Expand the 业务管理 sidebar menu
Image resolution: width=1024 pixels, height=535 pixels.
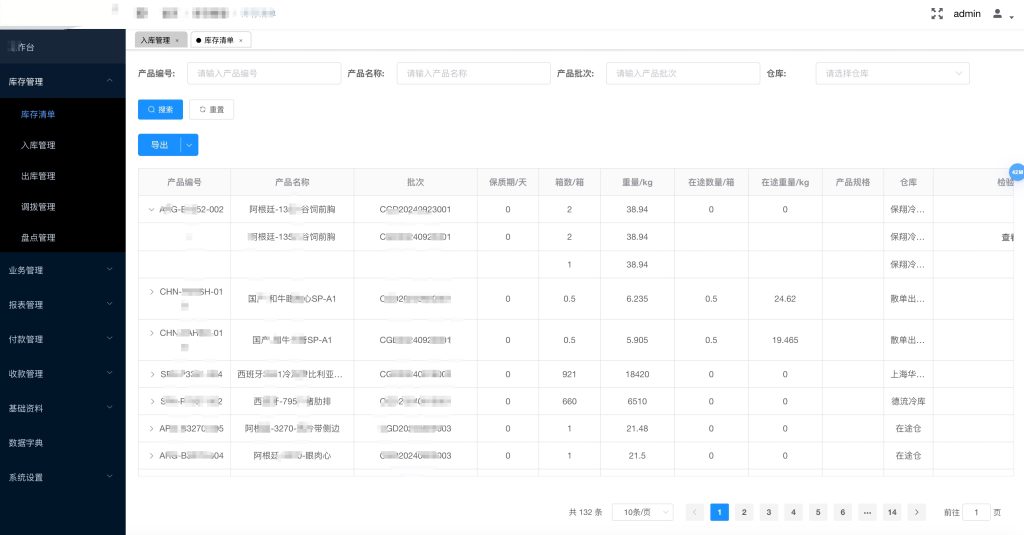(62, 270)
